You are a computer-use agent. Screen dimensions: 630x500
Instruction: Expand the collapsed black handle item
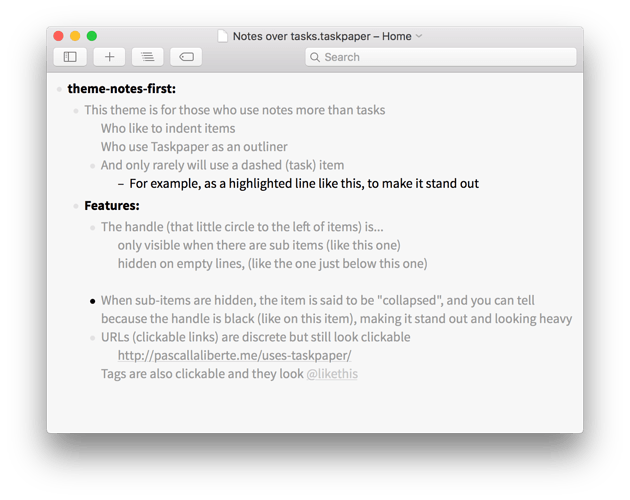tap(92, 301)
